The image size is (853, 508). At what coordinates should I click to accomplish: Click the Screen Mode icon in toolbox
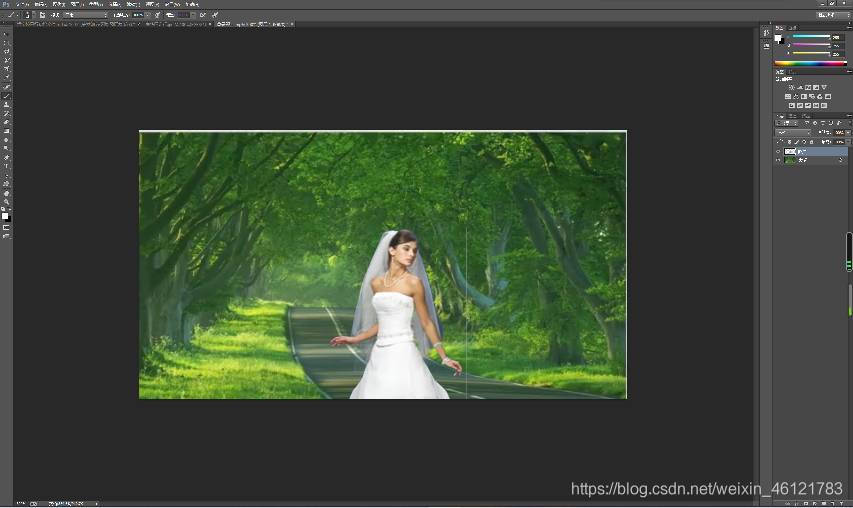(7, 236)
